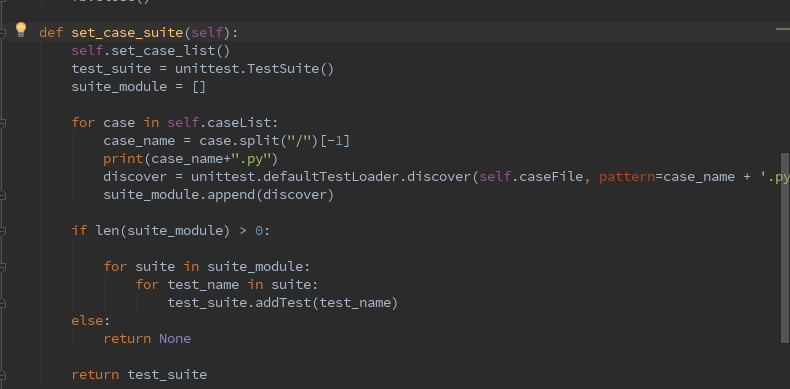Click the fold-end marker beside 'return test_suite'

coord(3,375)
